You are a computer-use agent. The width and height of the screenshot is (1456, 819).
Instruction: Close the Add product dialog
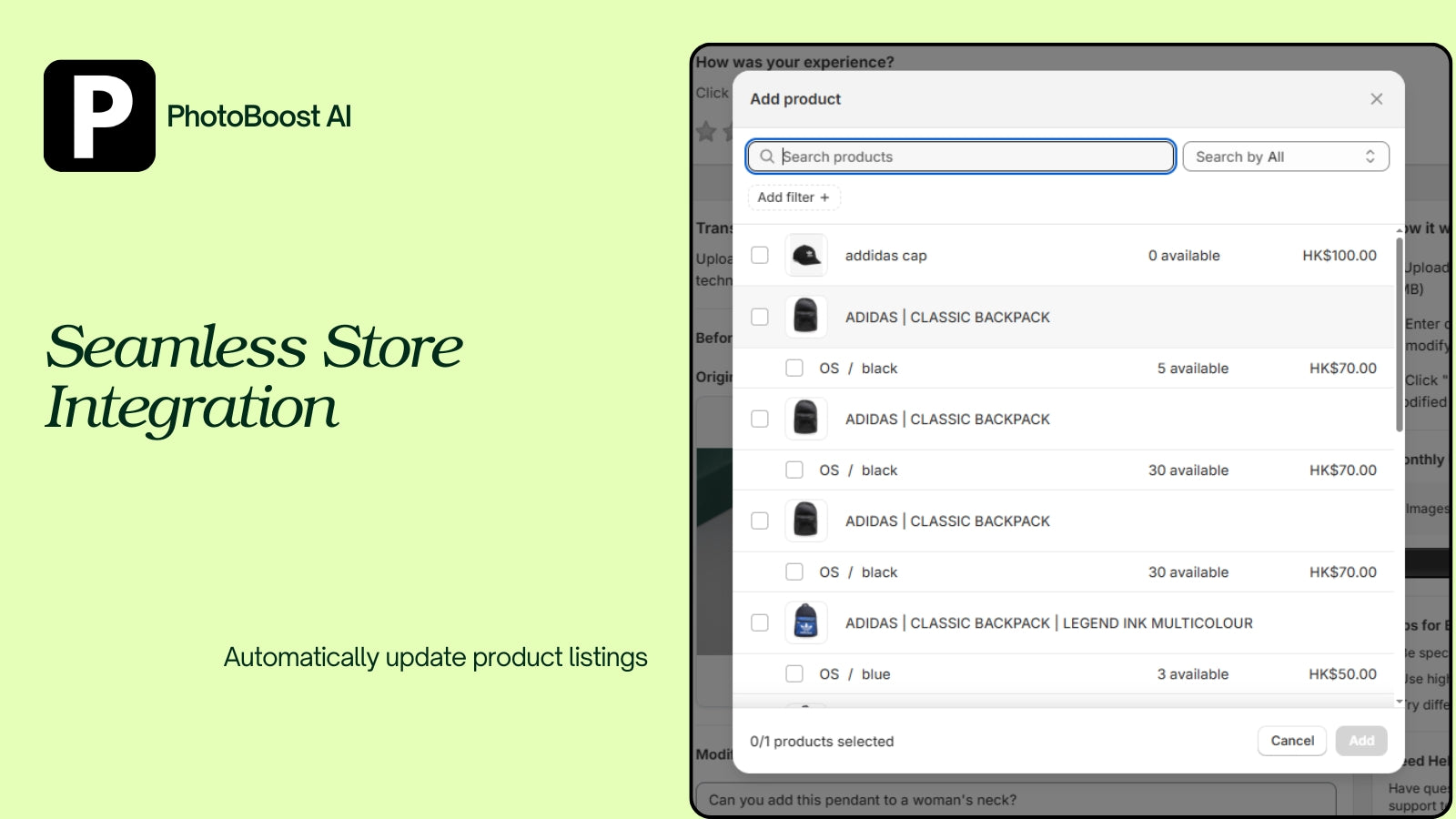(1376, 98)
